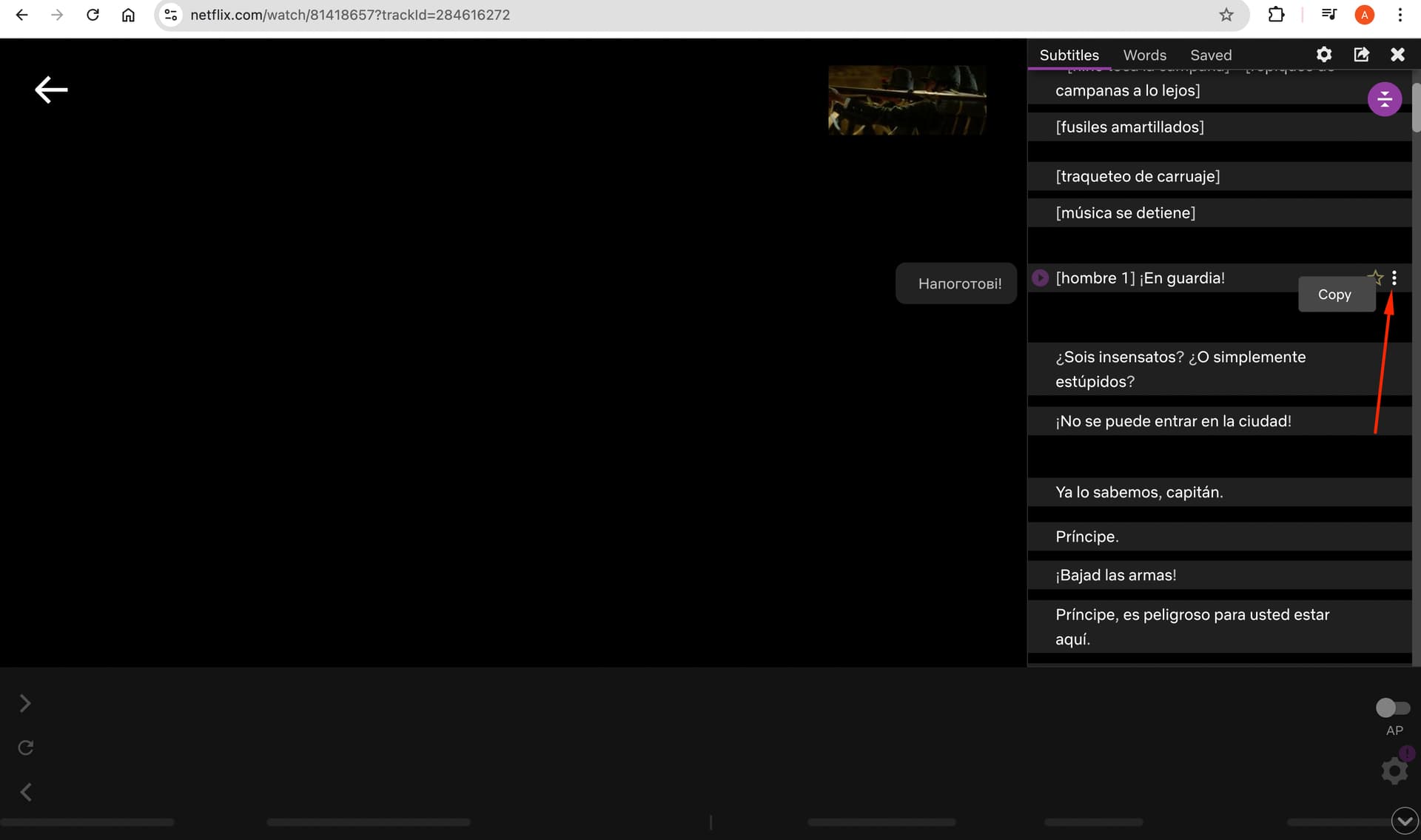Jump to 'Ya lo sabemos, capitán.' subtitle
Viewport: 1421px width, 840px height.
point(1138,493)
